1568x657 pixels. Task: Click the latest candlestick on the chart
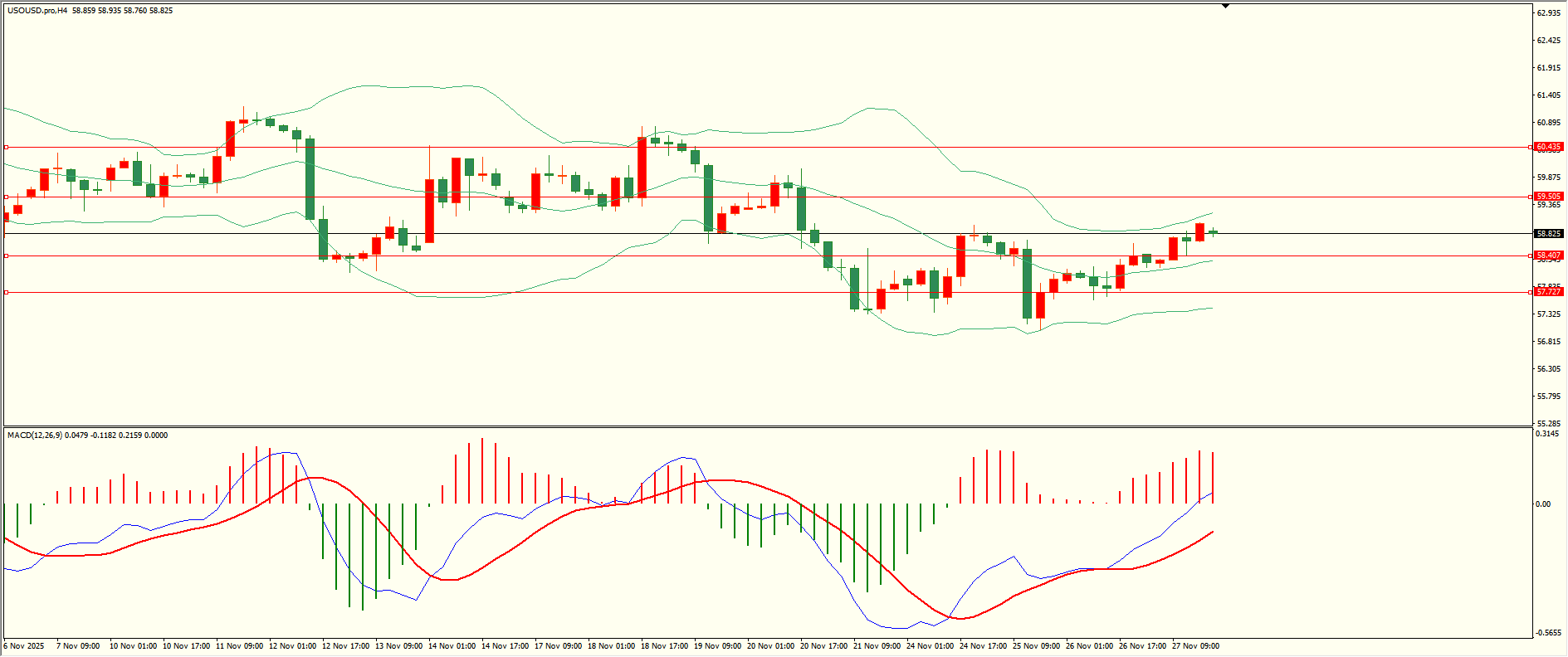[1213, 232]
